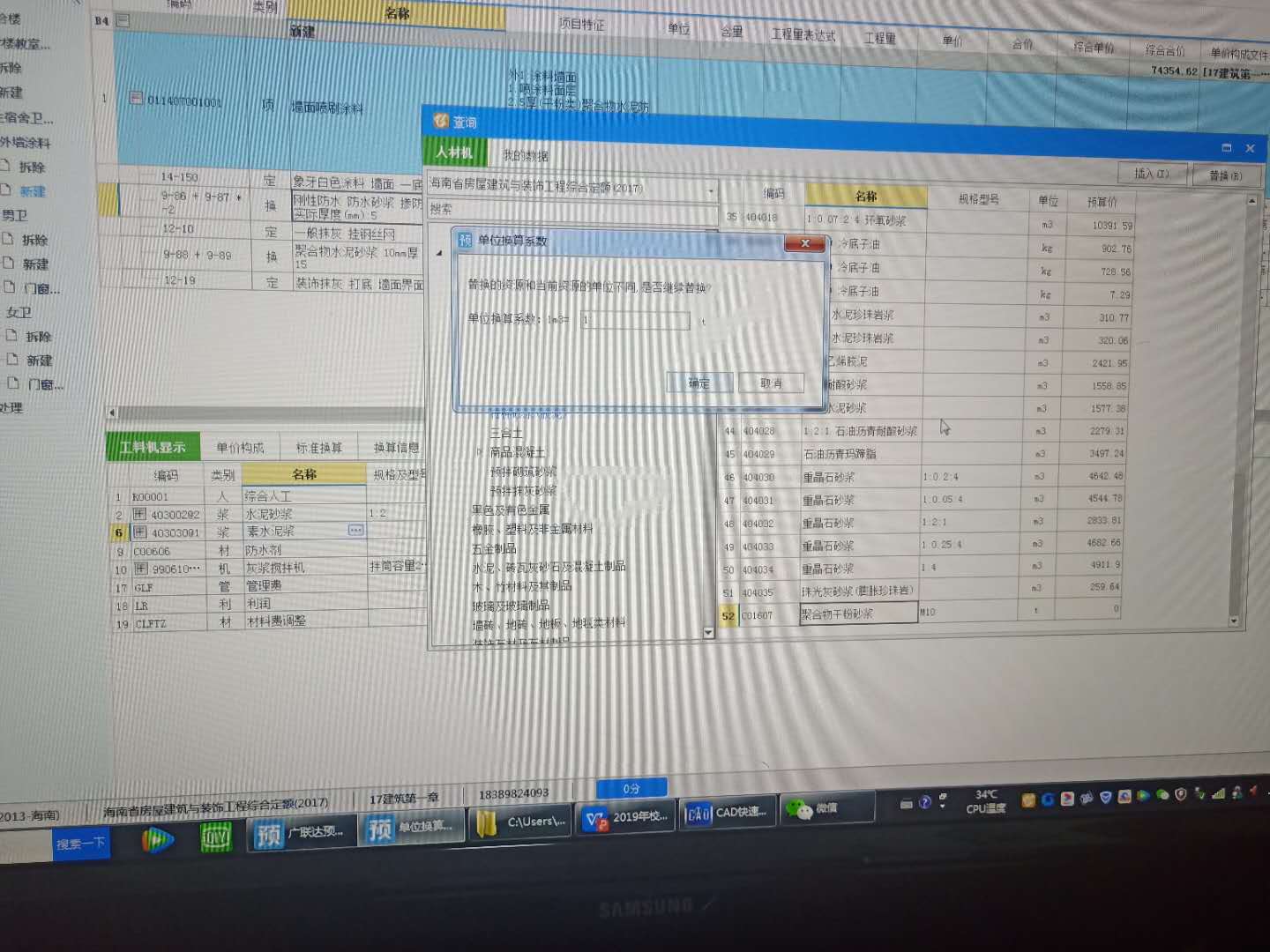Viewport: 1270px width, 952px height.
Task: Open CAD快速看图 from the taskbar
Action: [x=728, y=813]
